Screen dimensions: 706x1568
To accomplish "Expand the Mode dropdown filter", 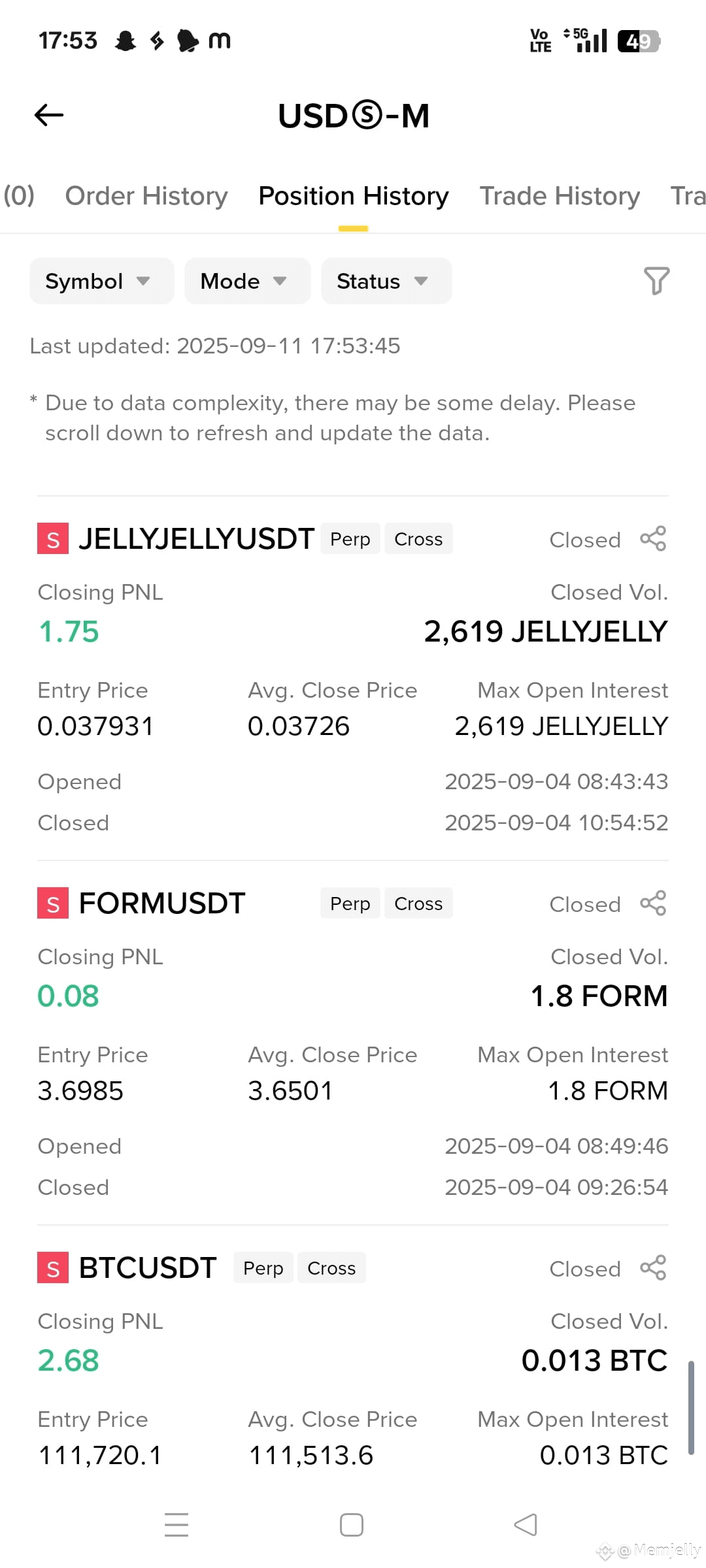I will click(247, 281).
